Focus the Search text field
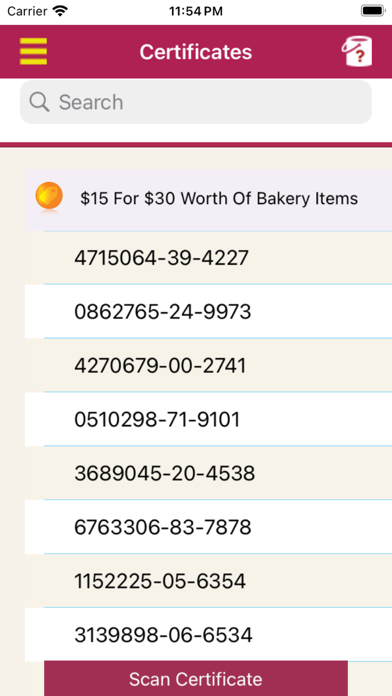 click(x=196, y=102)
